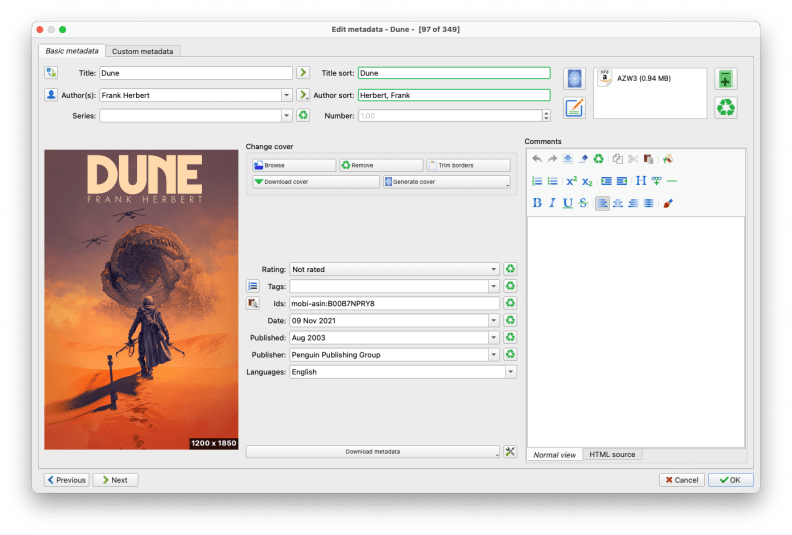Open the Date calendar dropdown

493,320
